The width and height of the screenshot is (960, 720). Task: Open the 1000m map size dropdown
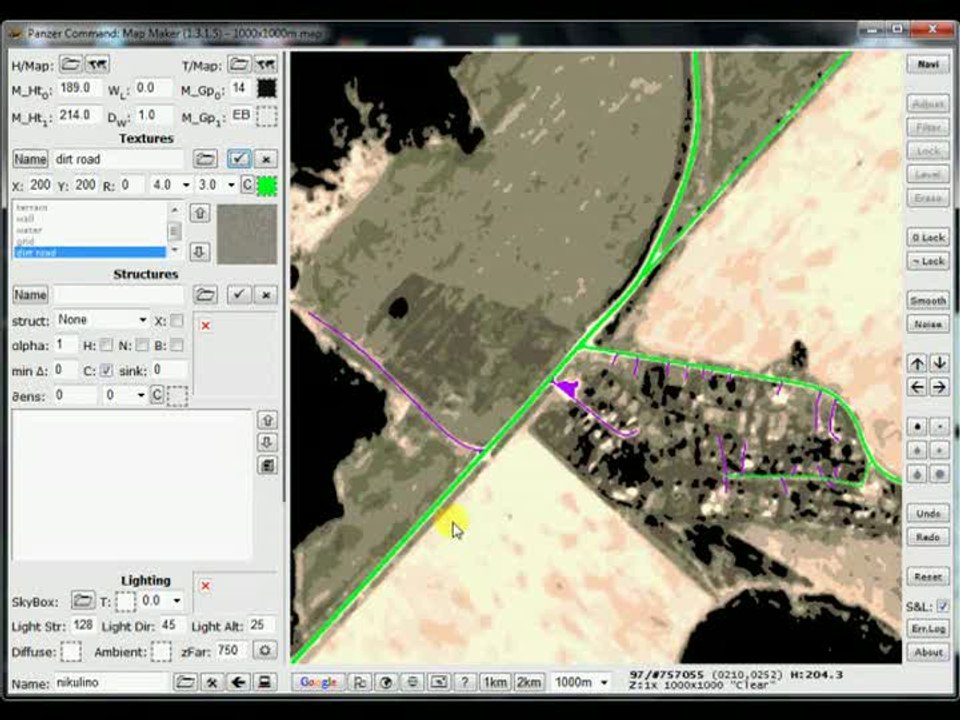(x=604, y=682)
